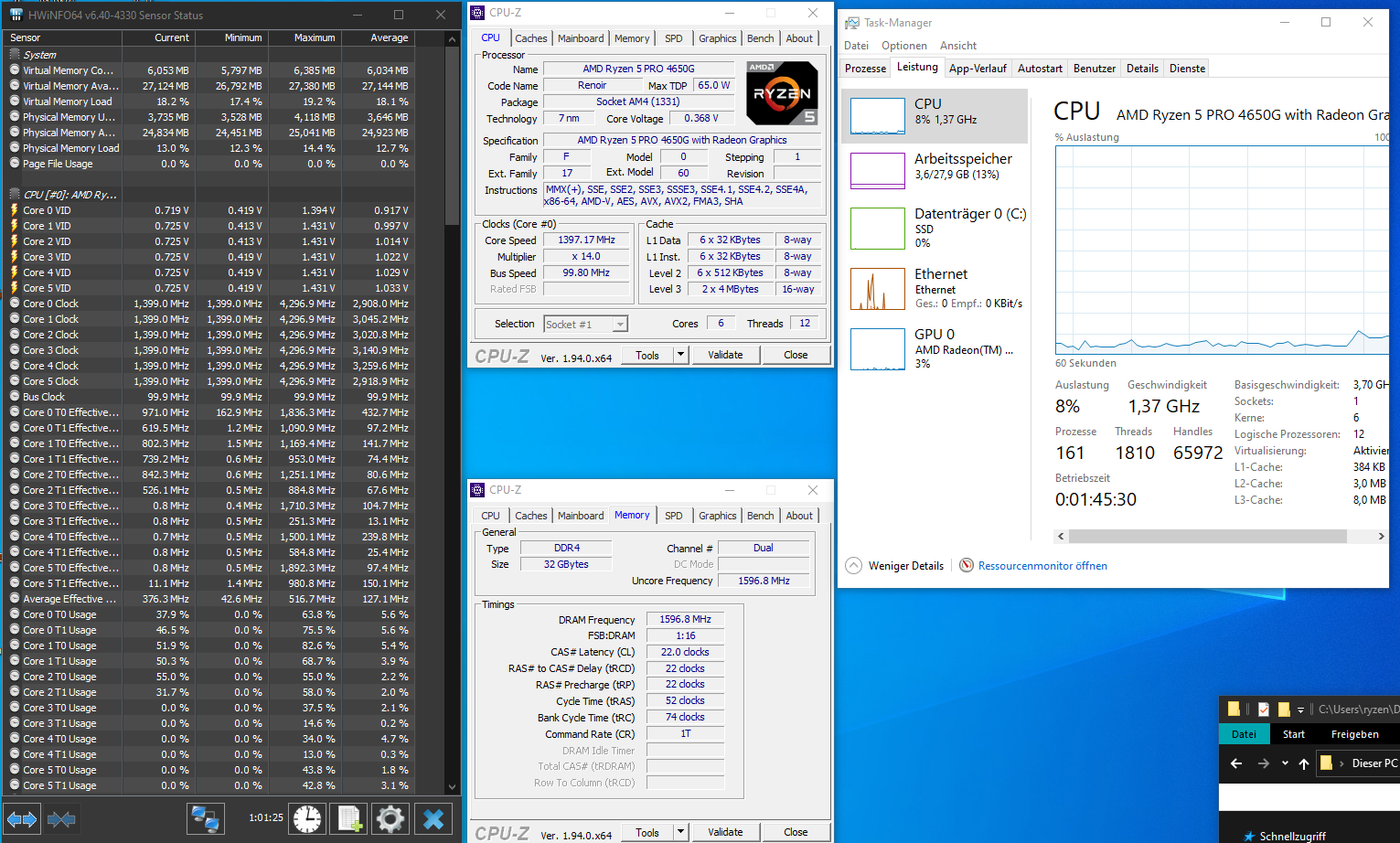The image size is (1400, 843).
Task: Open the Start ribbon tab in Explorer
Action: click(1294, 734)
